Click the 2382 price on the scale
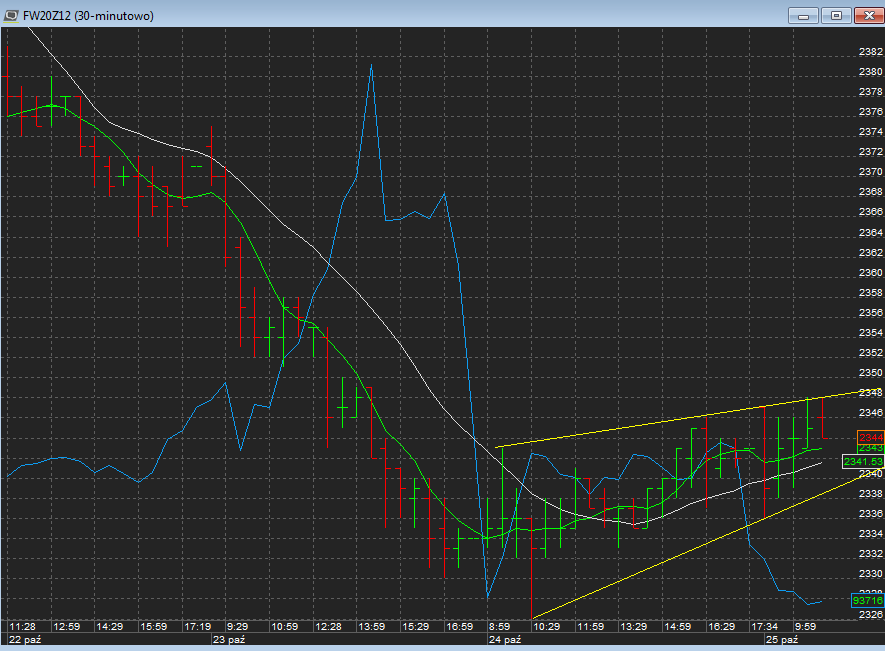The image size is (885, 651). (x=869, y=52)
